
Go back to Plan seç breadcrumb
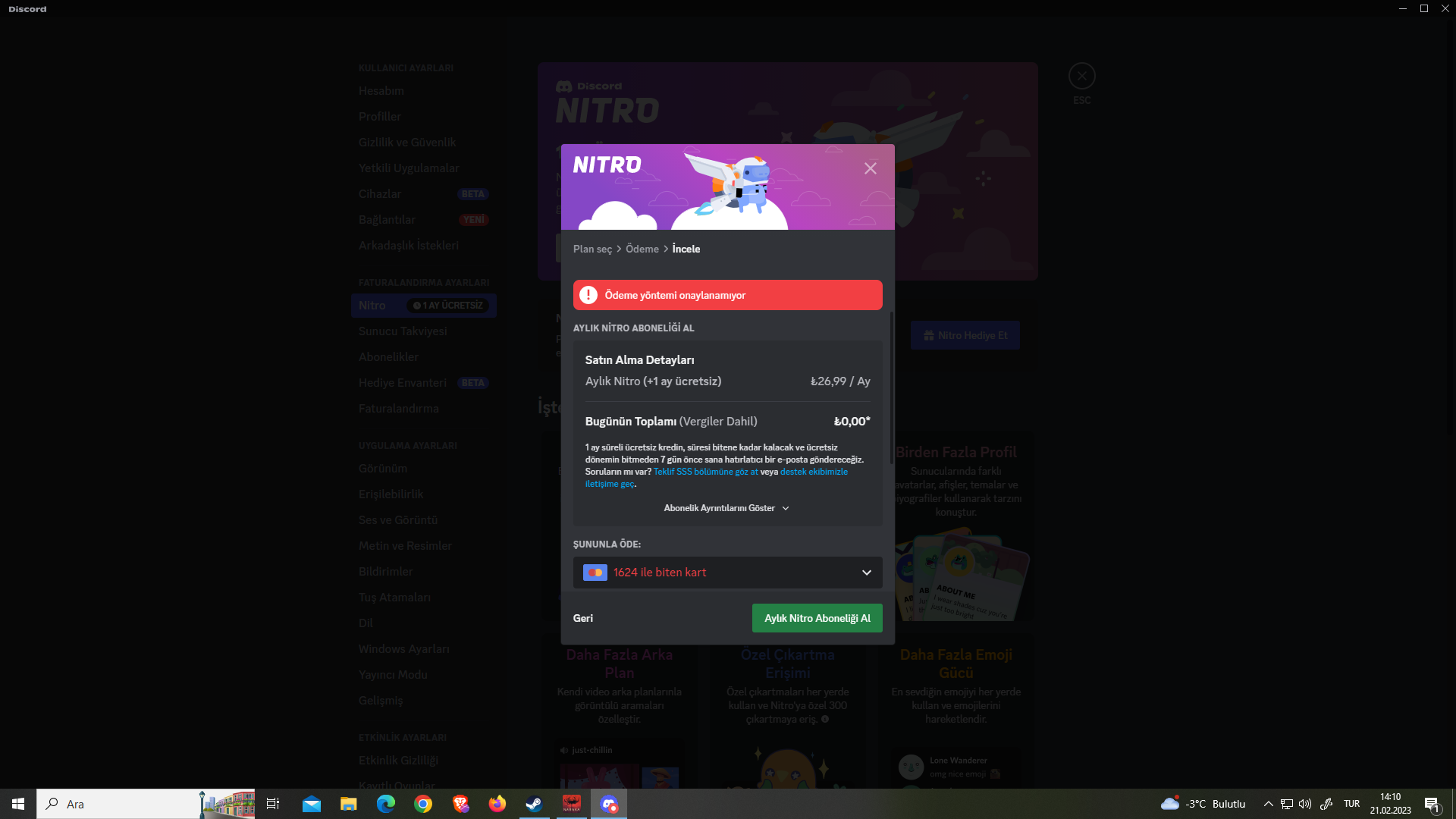(592, 249)
